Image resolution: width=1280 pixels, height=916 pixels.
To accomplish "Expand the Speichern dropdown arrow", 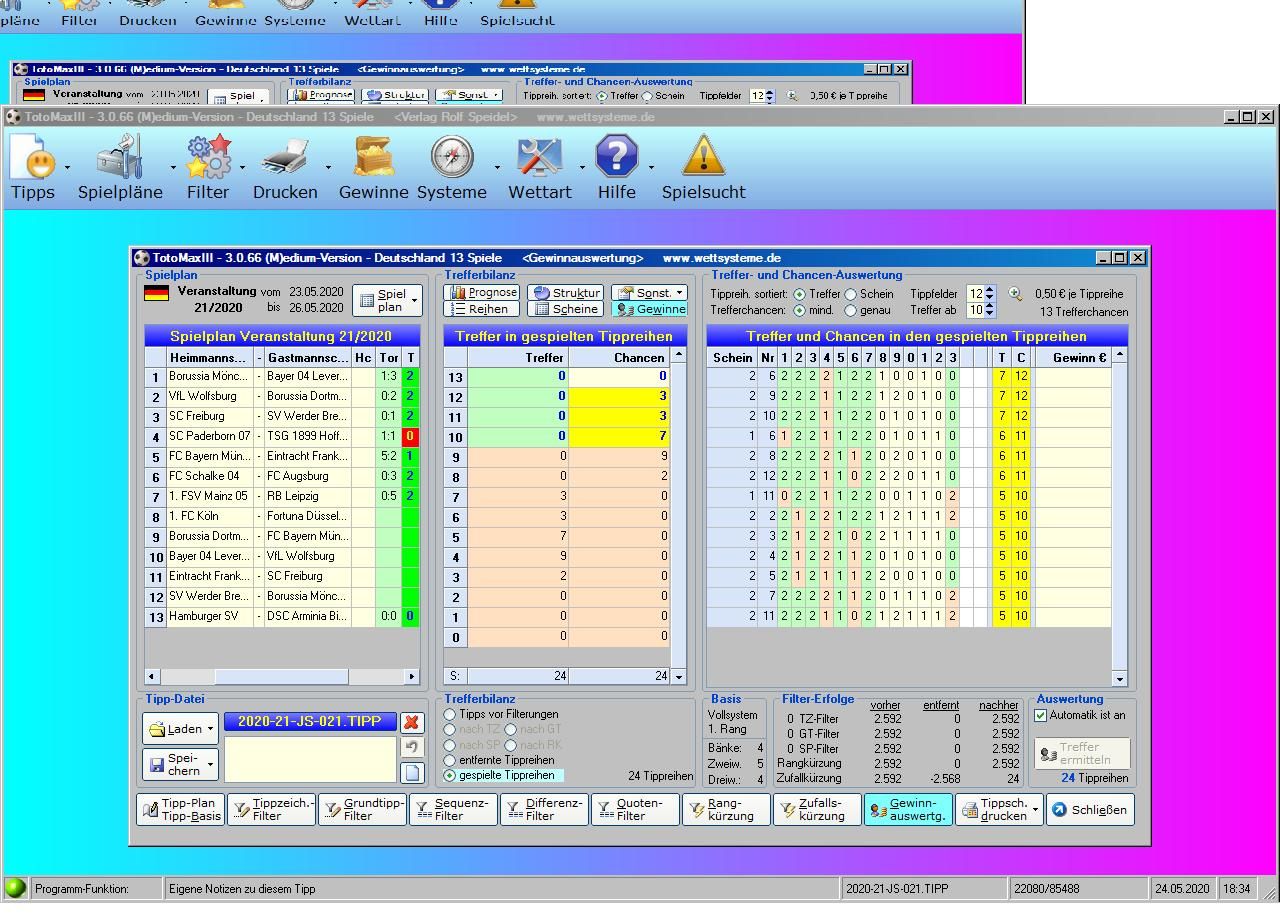I will [210, 765].
